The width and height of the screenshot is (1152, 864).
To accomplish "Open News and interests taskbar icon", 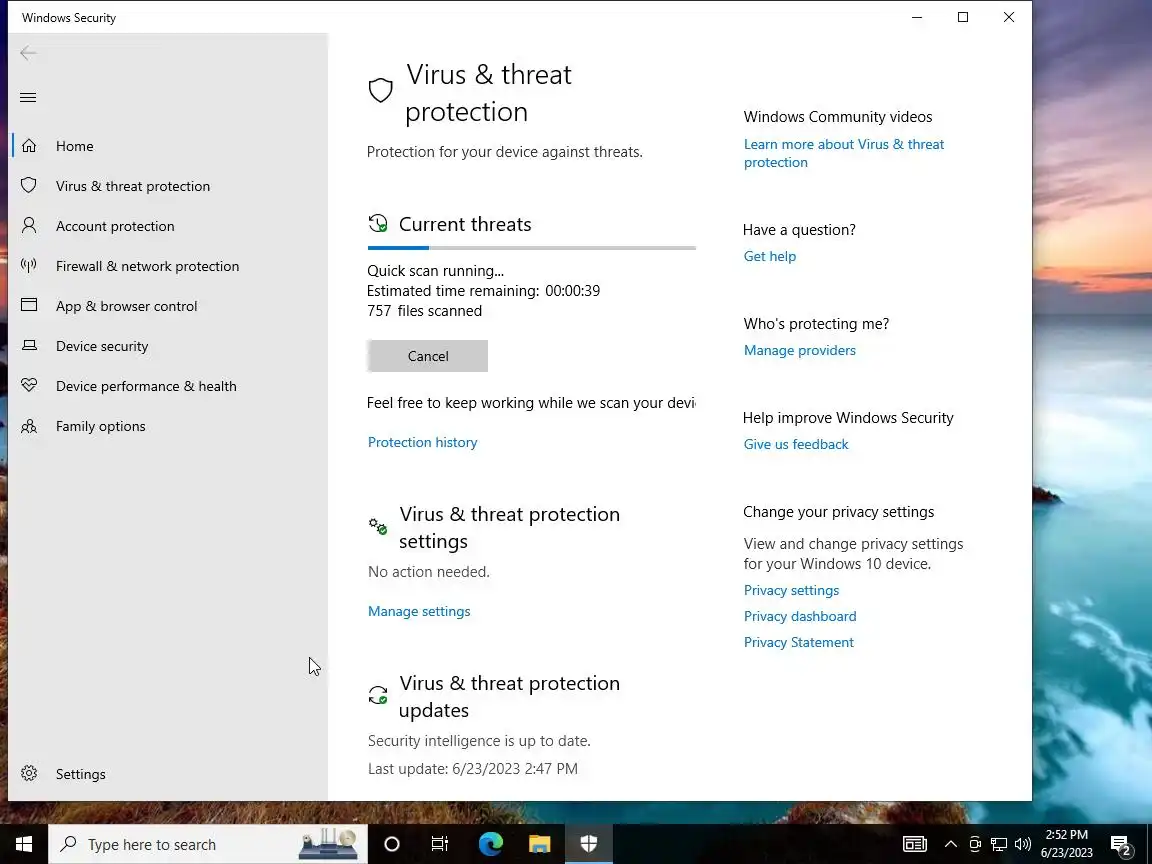I will (915, 844).
